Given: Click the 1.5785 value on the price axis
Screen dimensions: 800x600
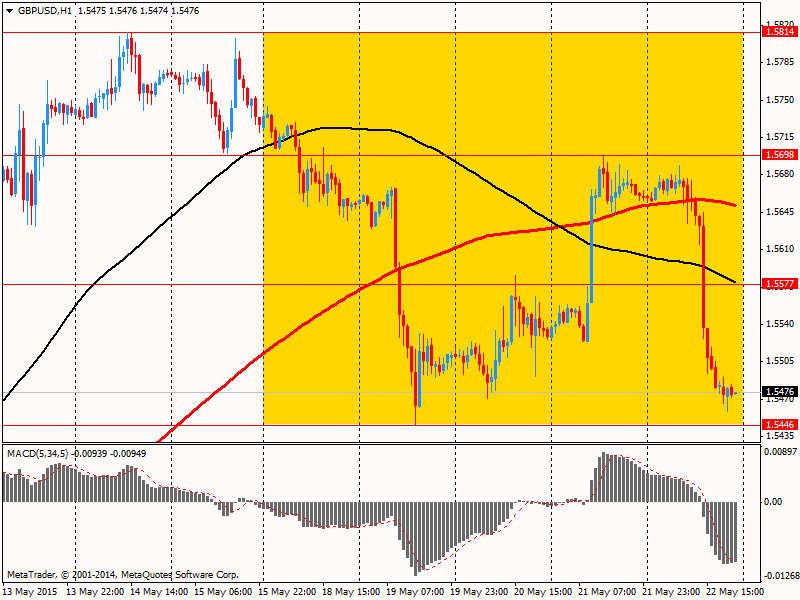Looking at the screenshot, I should click(780, 62).
